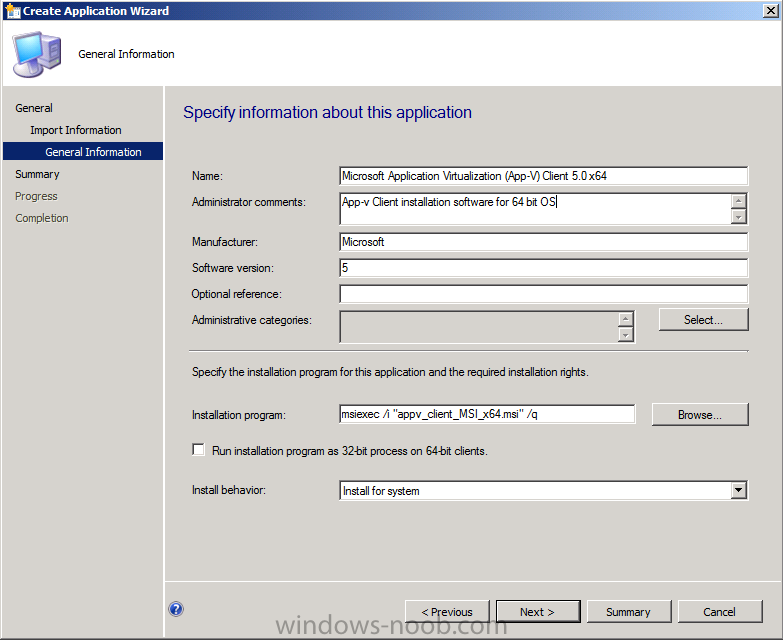This screenshot has width=783, height=640.
Task: Open the Import Information step
Action: click(76, 130)
